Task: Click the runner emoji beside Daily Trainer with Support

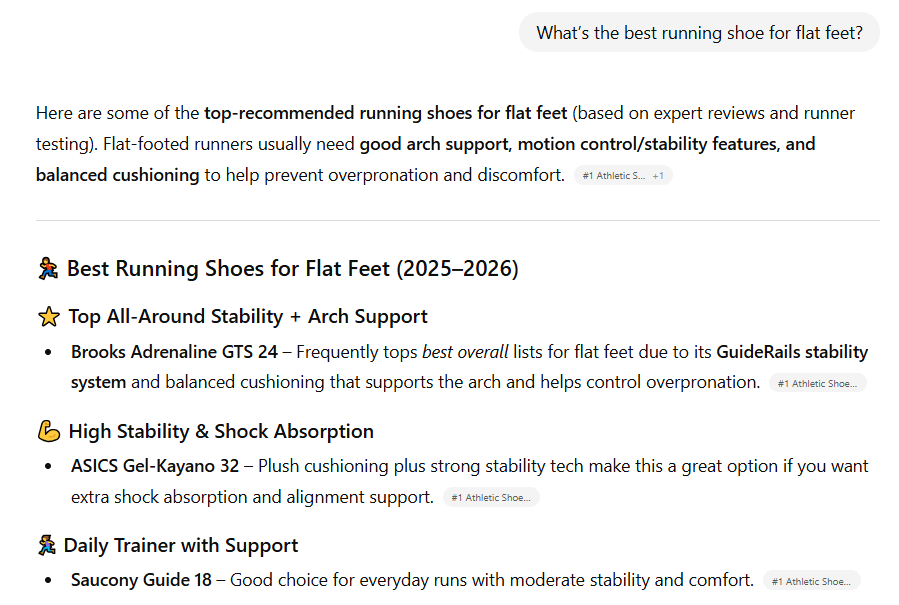Action: point(46,545)
